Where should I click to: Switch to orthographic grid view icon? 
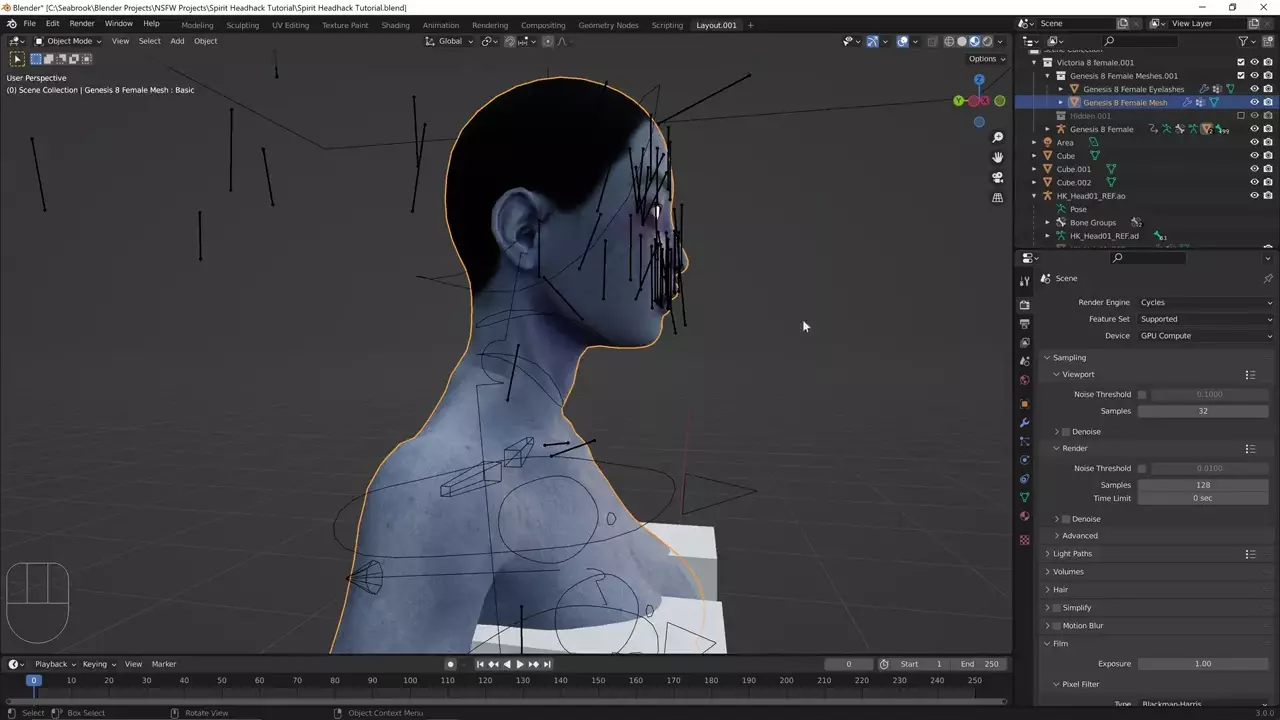click(997, 198)
